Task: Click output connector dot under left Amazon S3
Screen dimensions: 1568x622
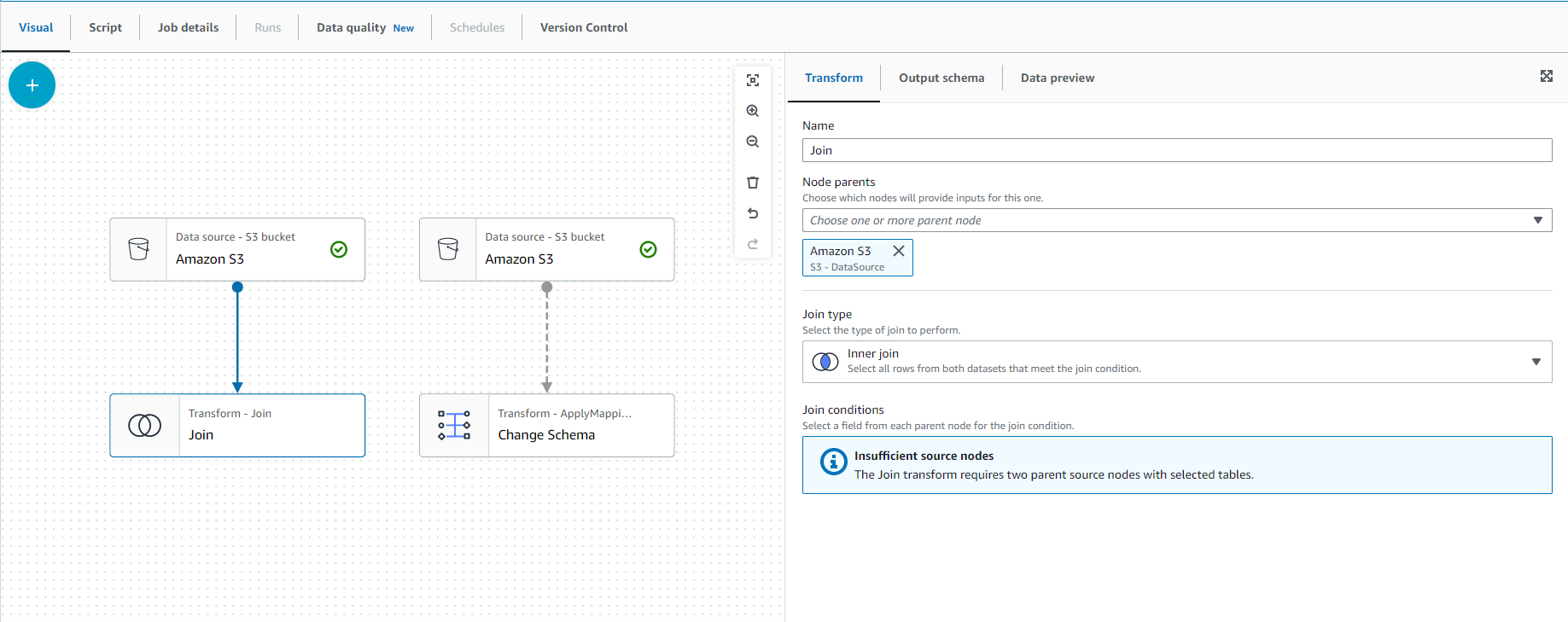Action: click(x=237, y=287)
